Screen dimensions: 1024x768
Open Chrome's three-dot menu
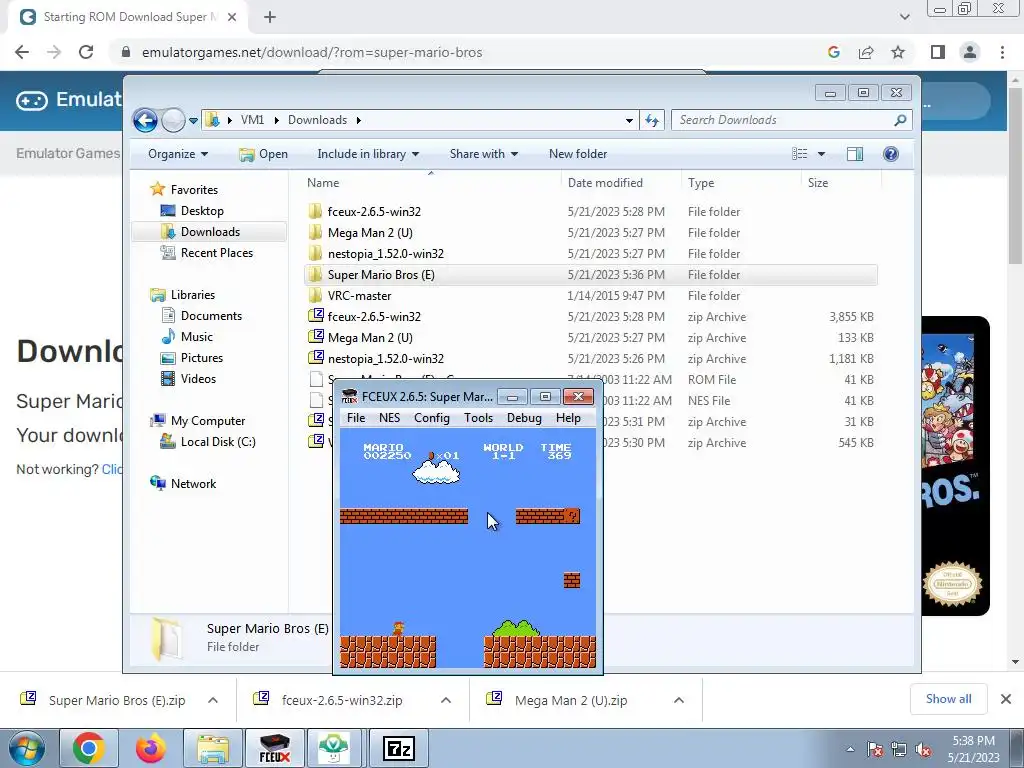tap(1002, 52)
